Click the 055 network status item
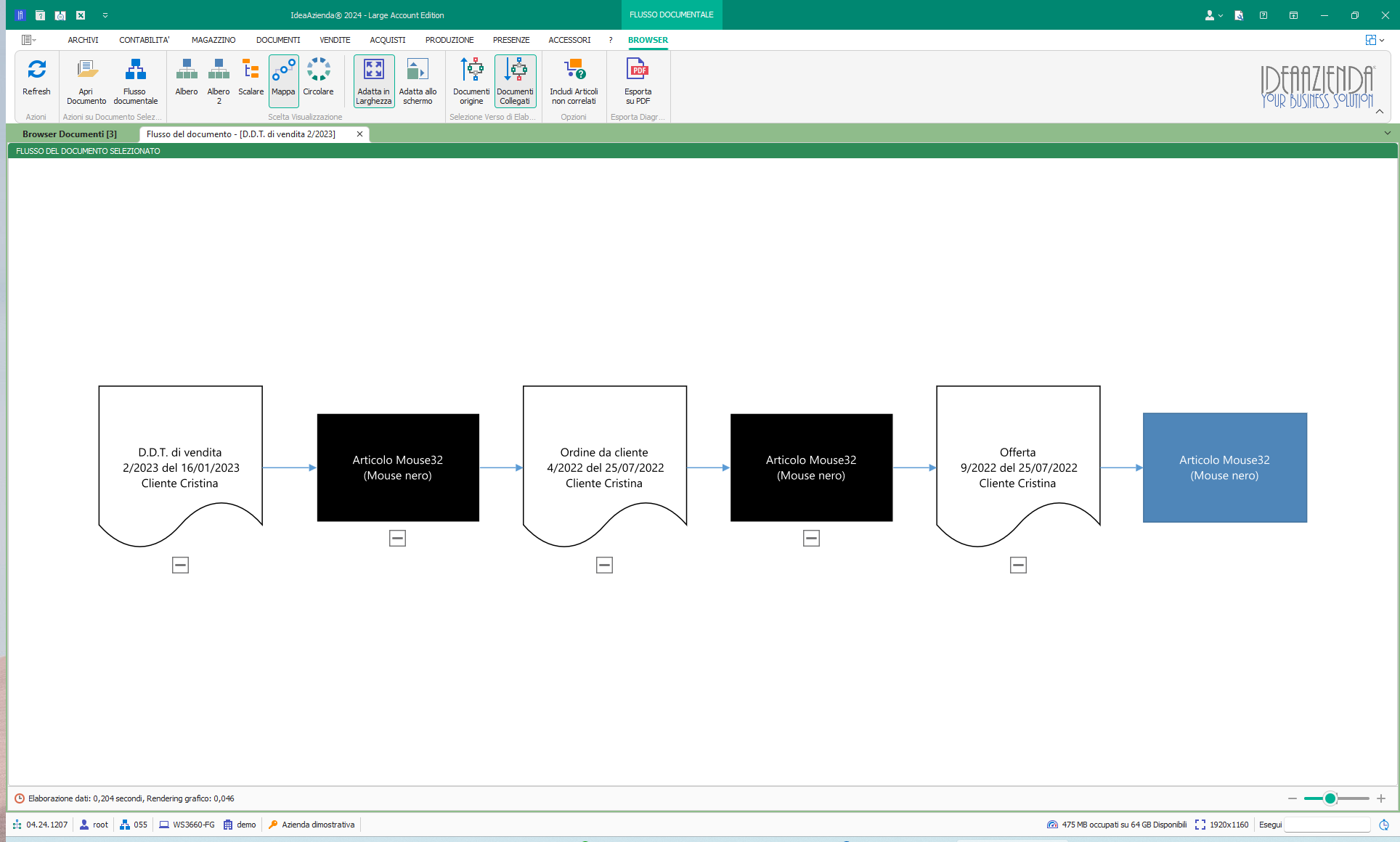Image resolution: width=1400 pixels, height=842 pixels. coord(134,825)
